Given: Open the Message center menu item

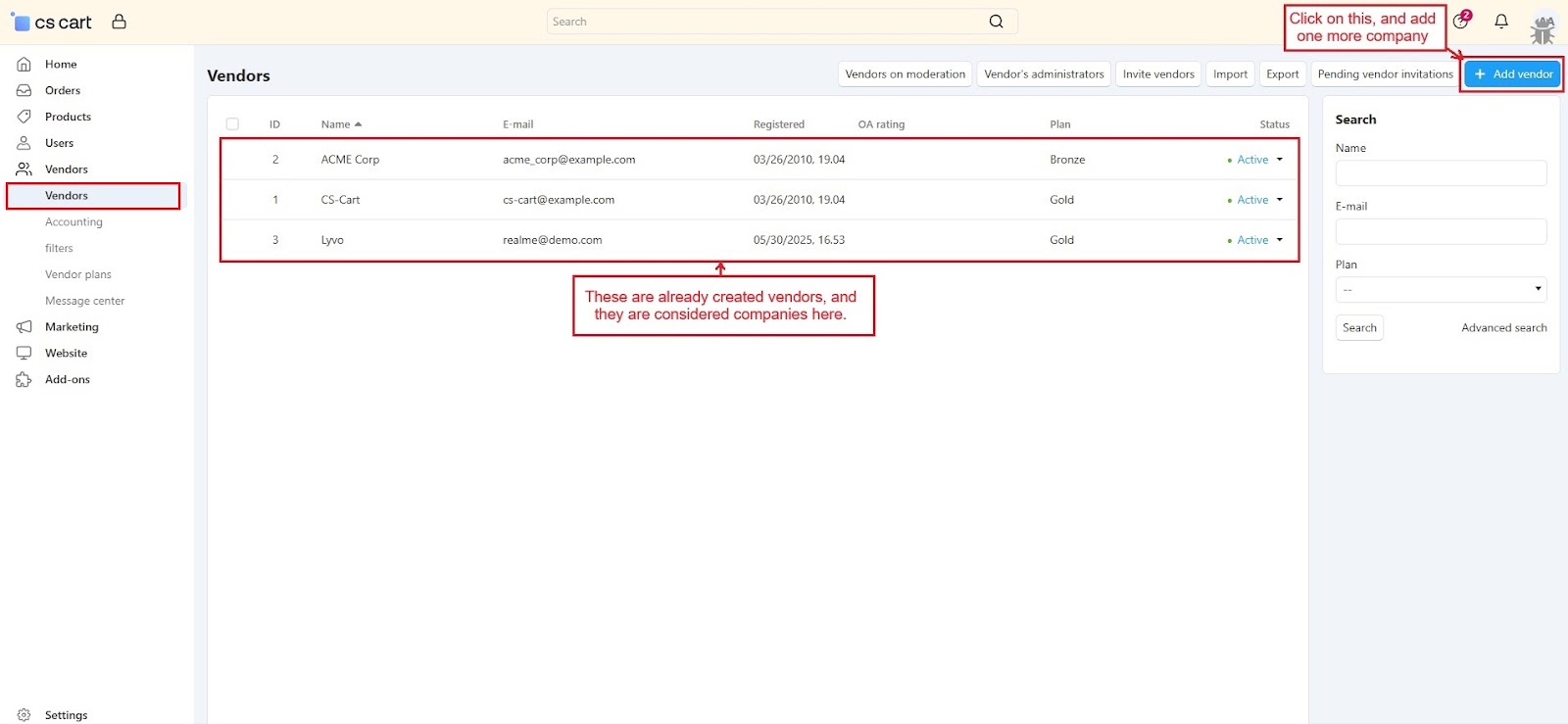Looking at the screenshot, I should click(x=85, y=302).
